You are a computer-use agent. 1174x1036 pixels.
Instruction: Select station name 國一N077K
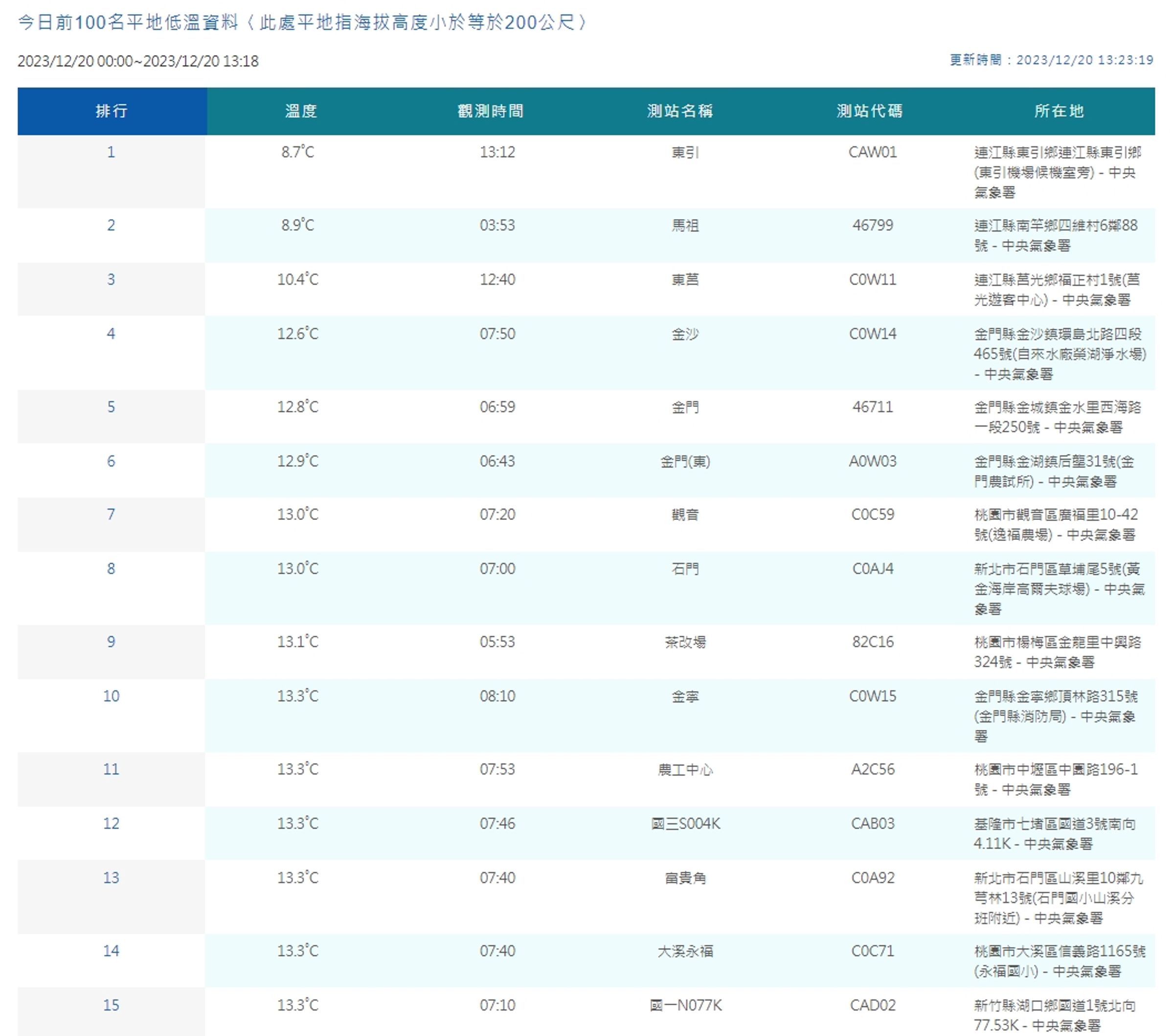[685, 1005]
